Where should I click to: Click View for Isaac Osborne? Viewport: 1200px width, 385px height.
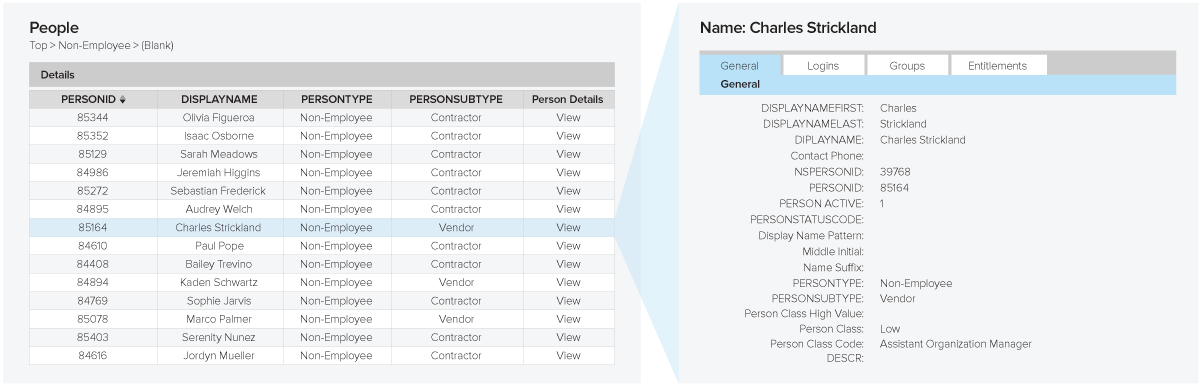tap(568, 136)
